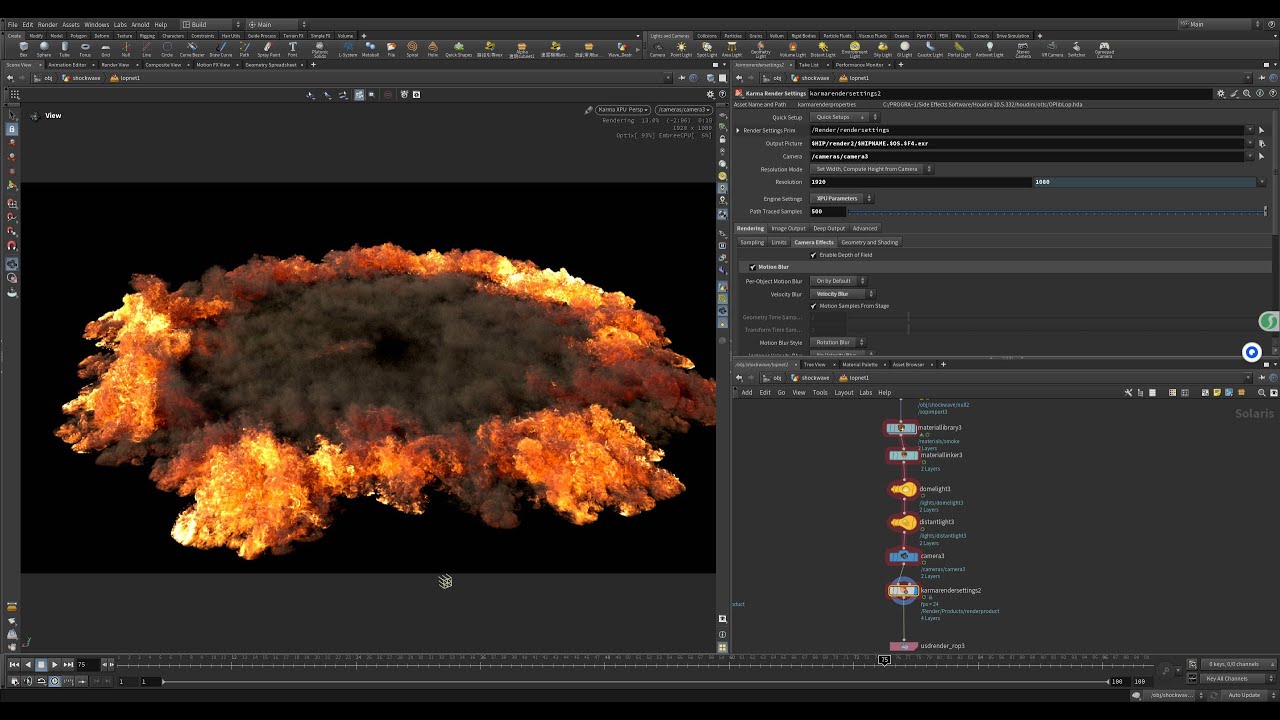Open the Pyro FX shelf tab
The width and height of the screenshot is (1280, 720).
(x=926, y=35)
